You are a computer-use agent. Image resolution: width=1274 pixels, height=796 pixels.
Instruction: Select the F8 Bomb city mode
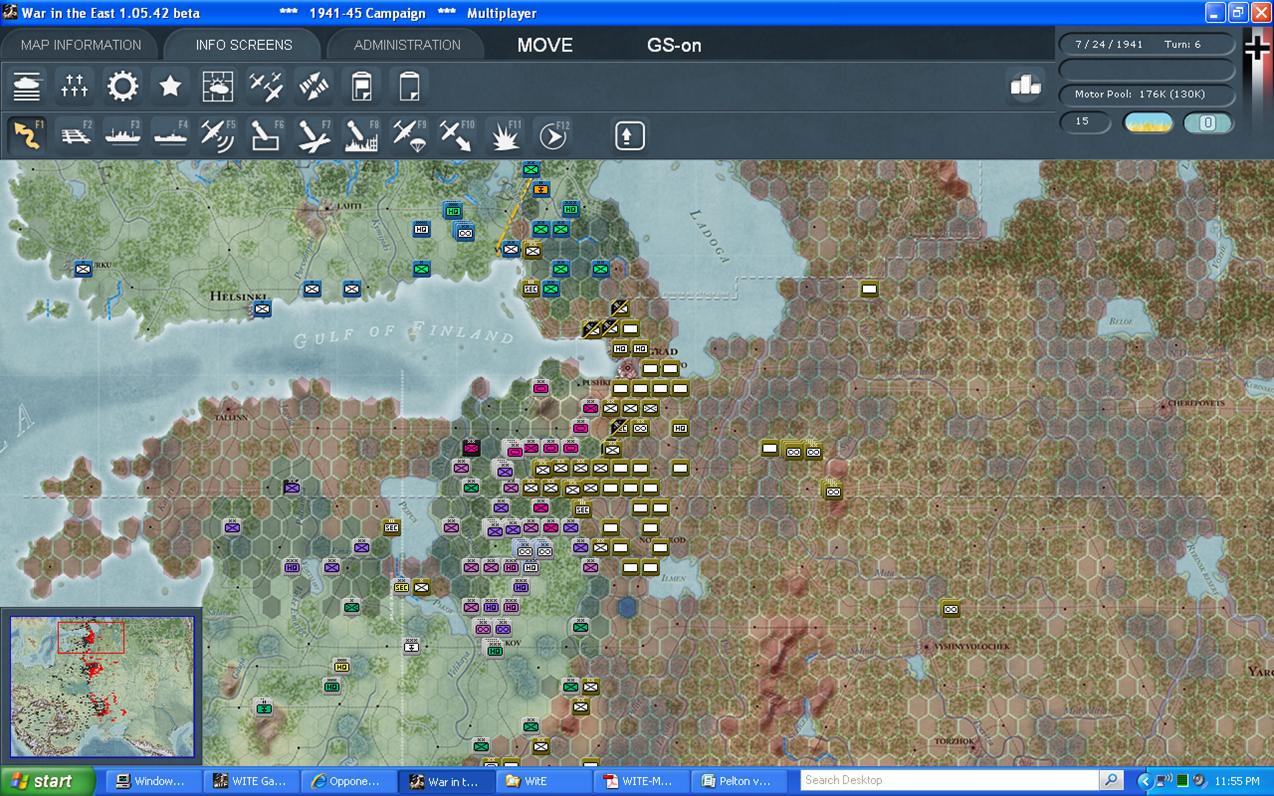(x=362, y=135)
